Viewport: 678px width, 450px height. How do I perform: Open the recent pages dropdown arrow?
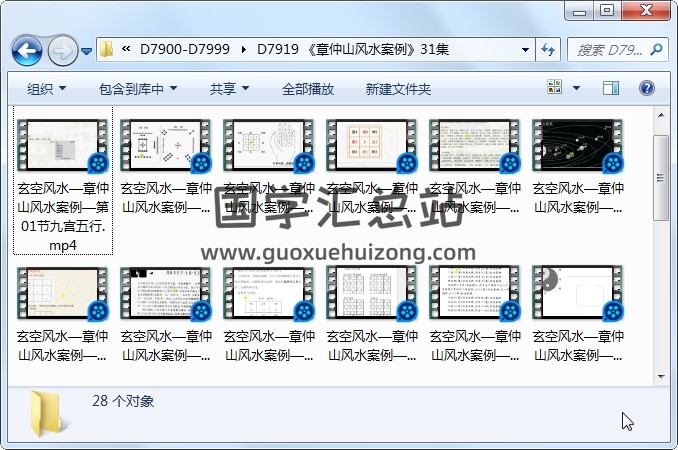tap(86, 49)
